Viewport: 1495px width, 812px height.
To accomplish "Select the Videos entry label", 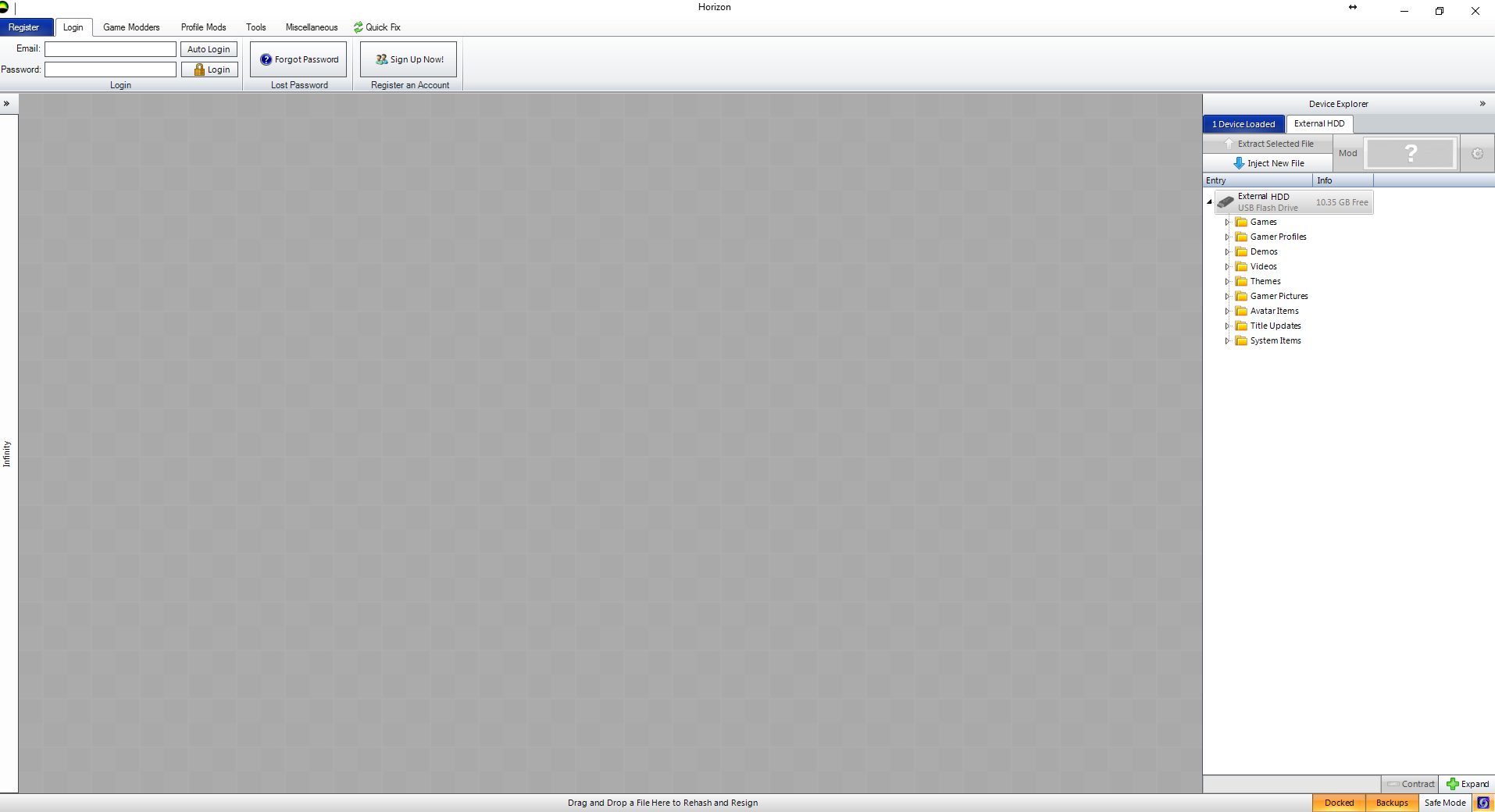I will point(1263,266).
